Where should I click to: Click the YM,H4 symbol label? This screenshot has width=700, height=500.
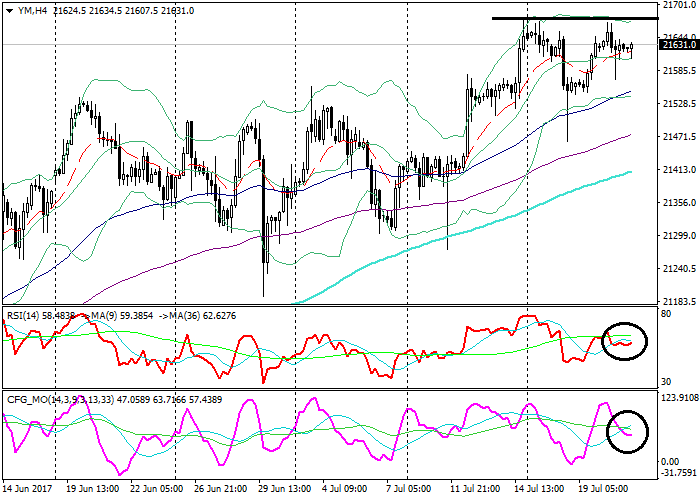33,11
